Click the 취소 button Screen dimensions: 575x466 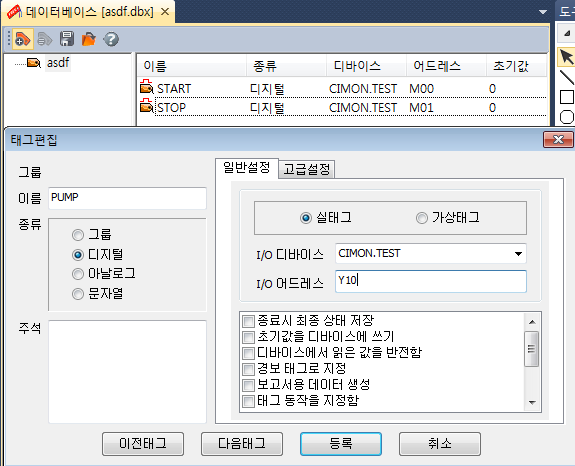[440, 444]
